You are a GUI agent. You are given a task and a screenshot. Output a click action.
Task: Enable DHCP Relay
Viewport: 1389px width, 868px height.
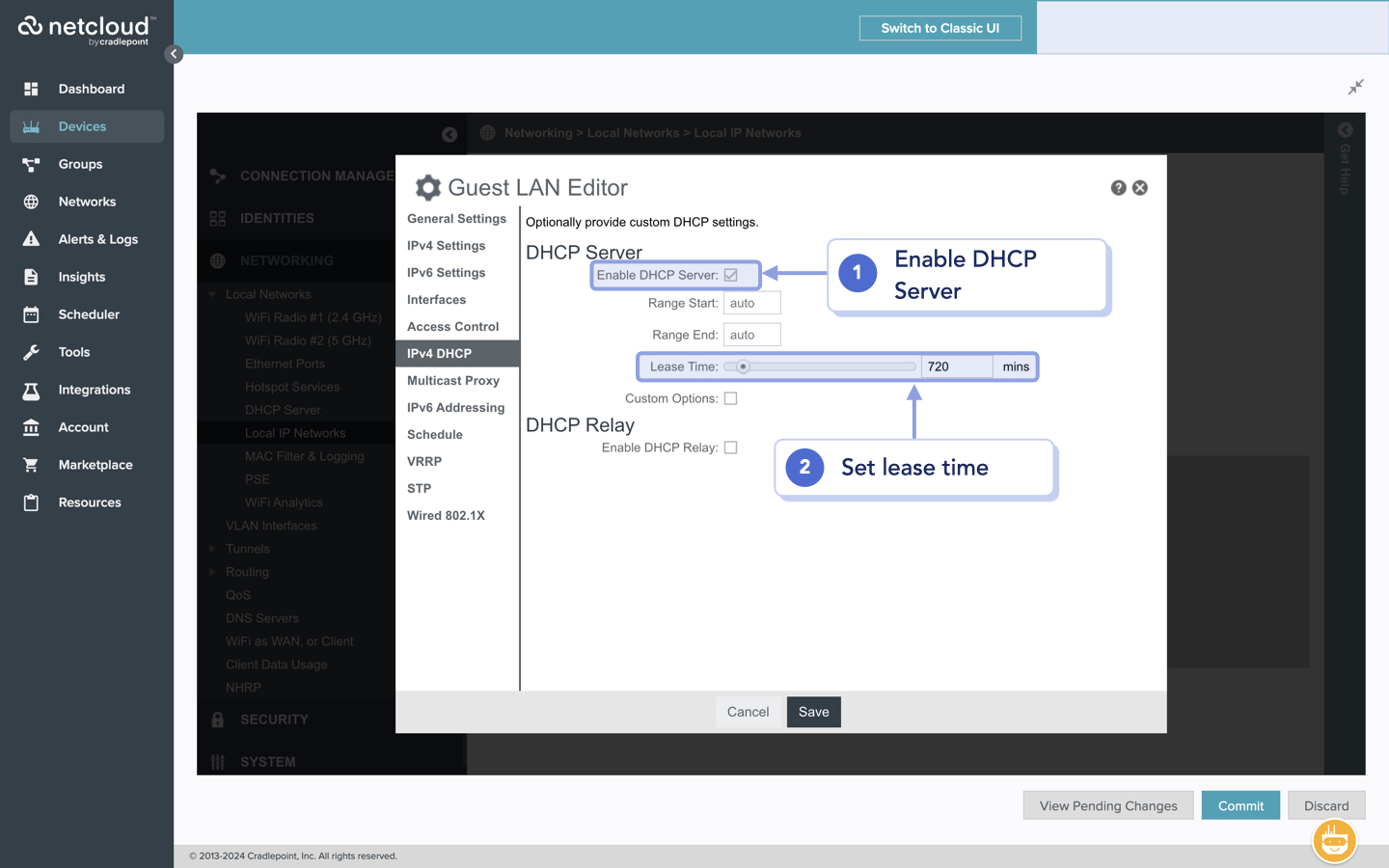pos(730,447)
